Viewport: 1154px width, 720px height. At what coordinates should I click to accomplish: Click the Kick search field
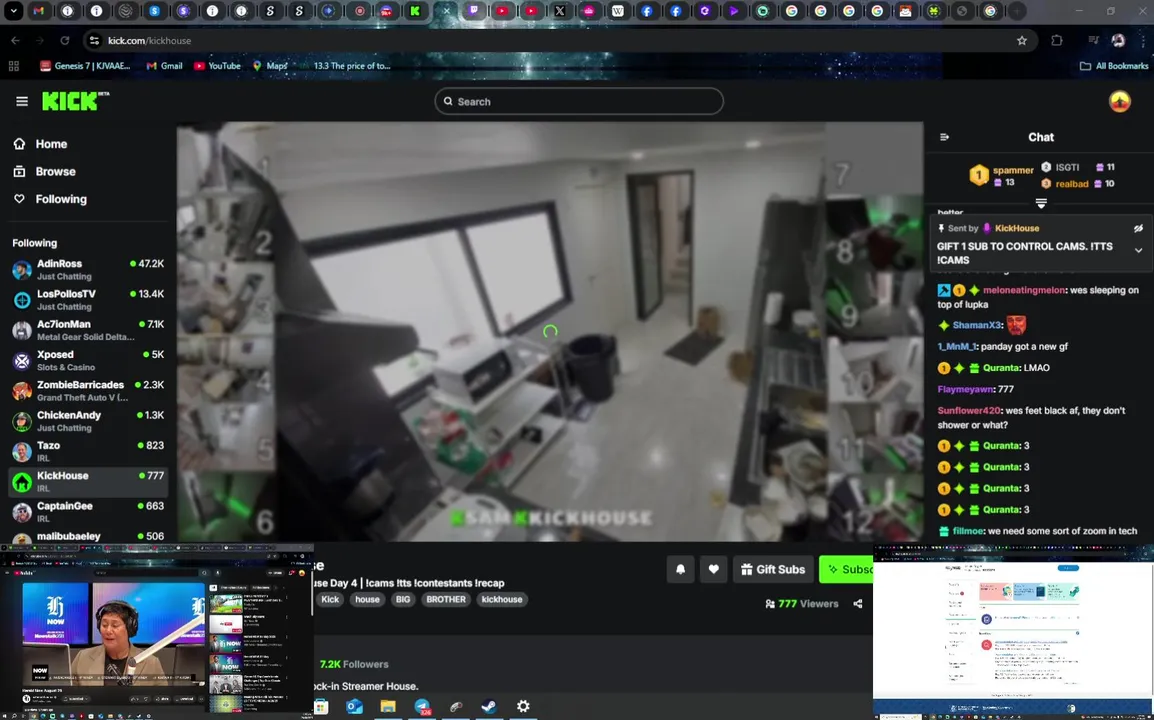point(579,102)
